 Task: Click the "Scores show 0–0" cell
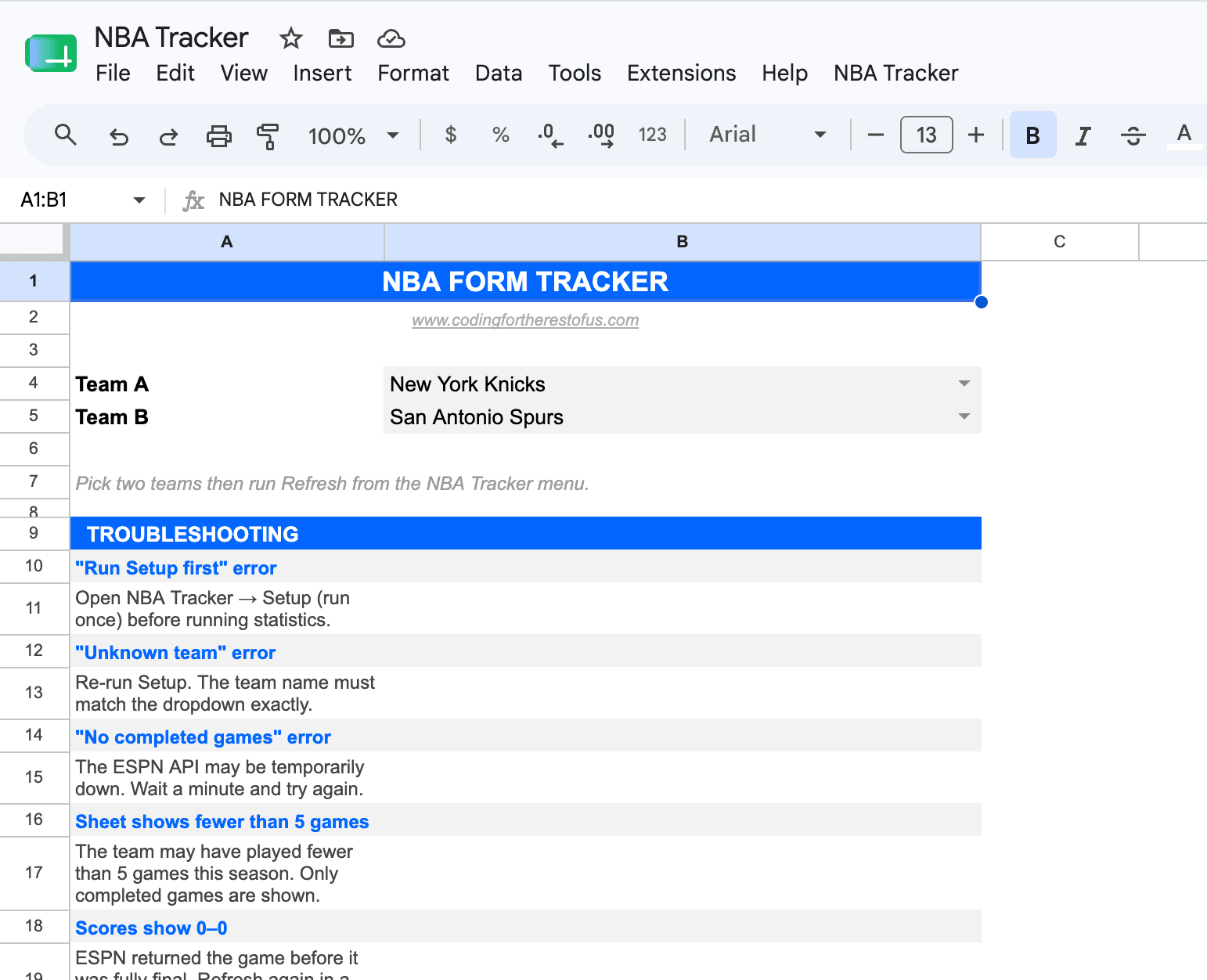525,927
